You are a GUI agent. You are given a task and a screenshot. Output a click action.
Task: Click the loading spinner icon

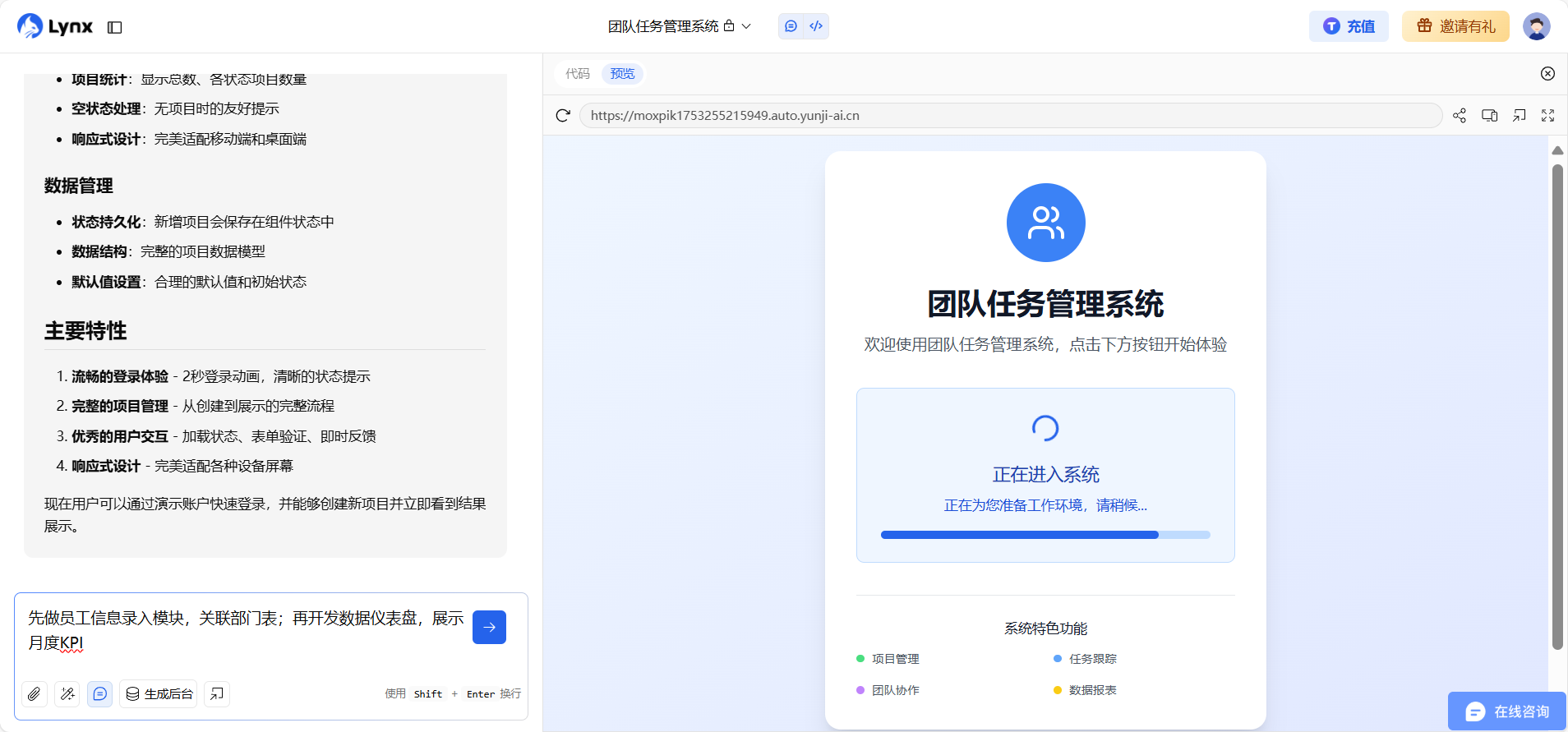click(1045, 428)
